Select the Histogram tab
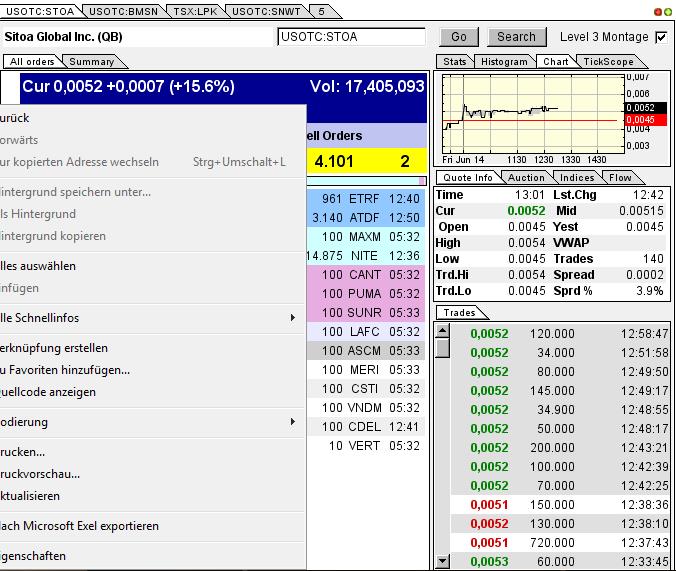 coord(504,62)
